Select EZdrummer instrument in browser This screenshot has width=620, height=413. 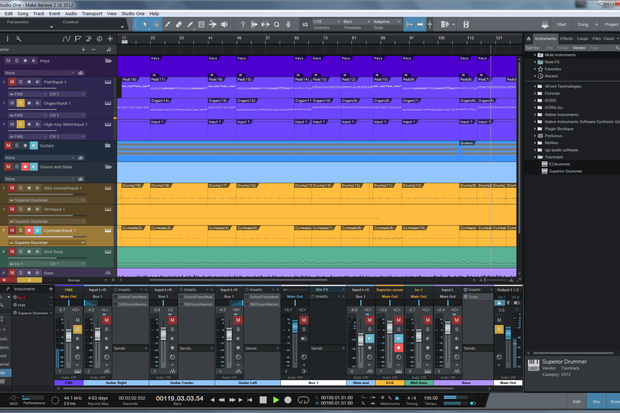(x=559, y=164)
